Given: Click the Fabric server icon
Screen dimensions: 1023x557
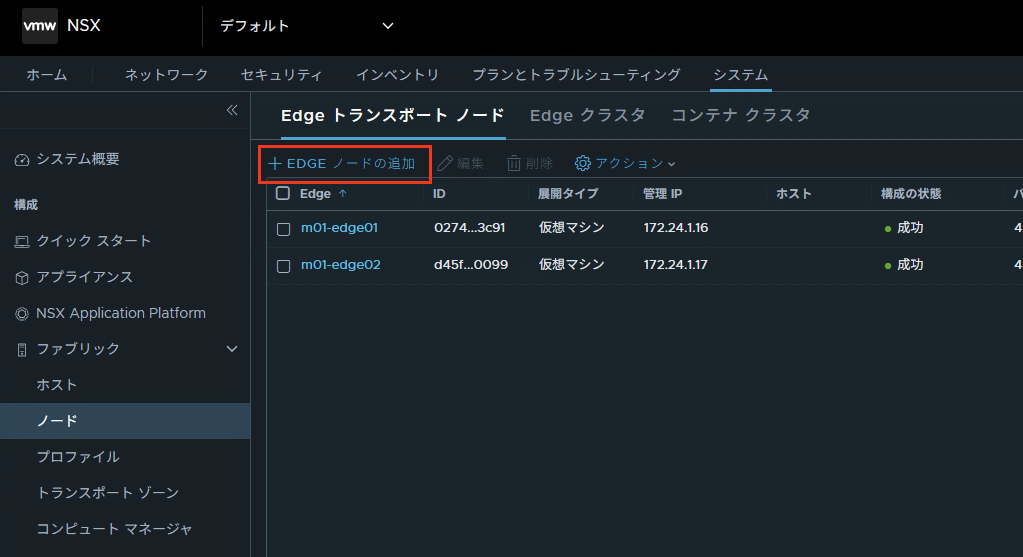Looking at the screenshot, I should click(22, 350).
